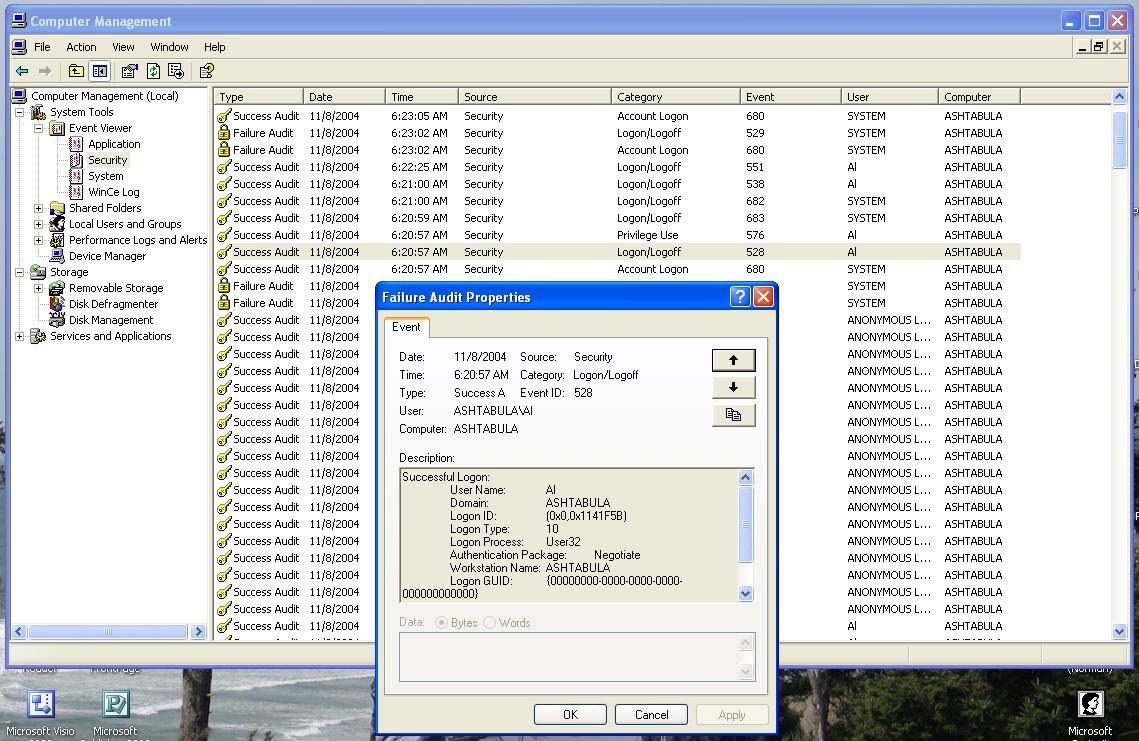Click the Computer Management menu bar system icon
This screenshot has width=1139, height=741.
tap(20, 47)
